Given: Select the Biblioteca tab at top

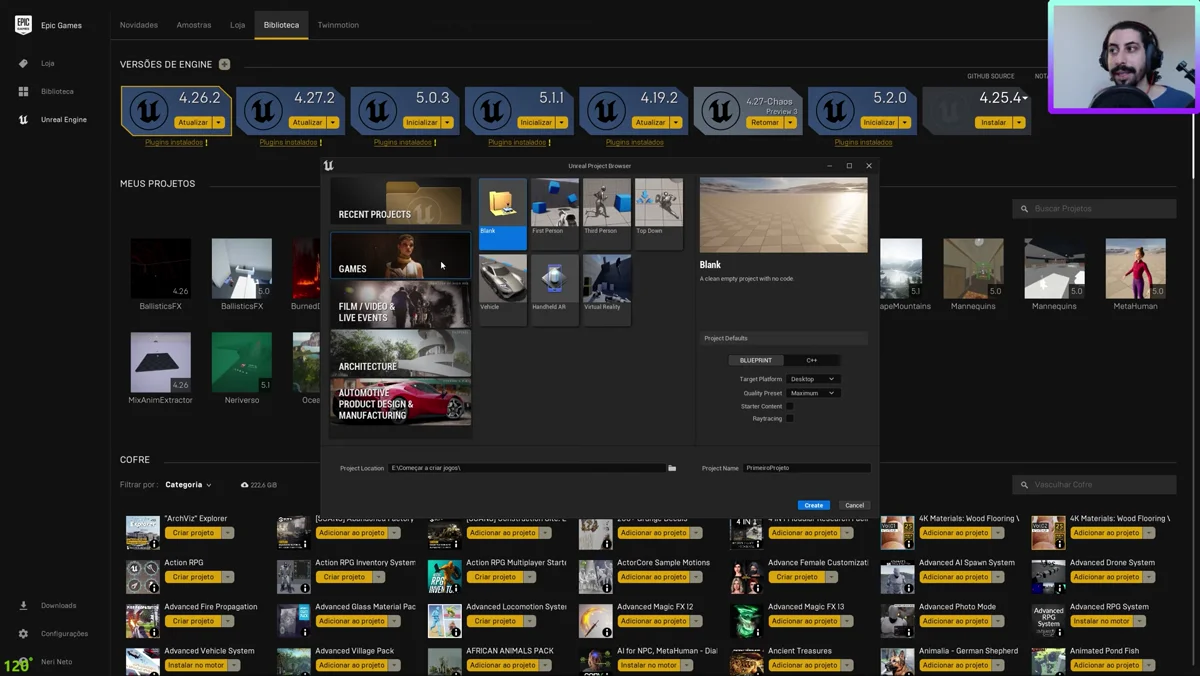Looking at the screenshot, I should tap(281, 25).
